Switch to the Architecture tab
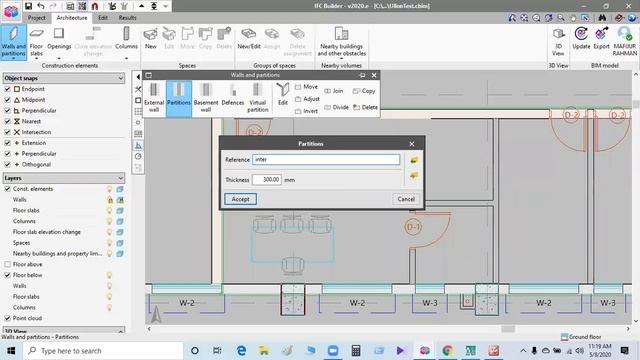Viewport: 640px width, 360px height. (x=72, y=18)
